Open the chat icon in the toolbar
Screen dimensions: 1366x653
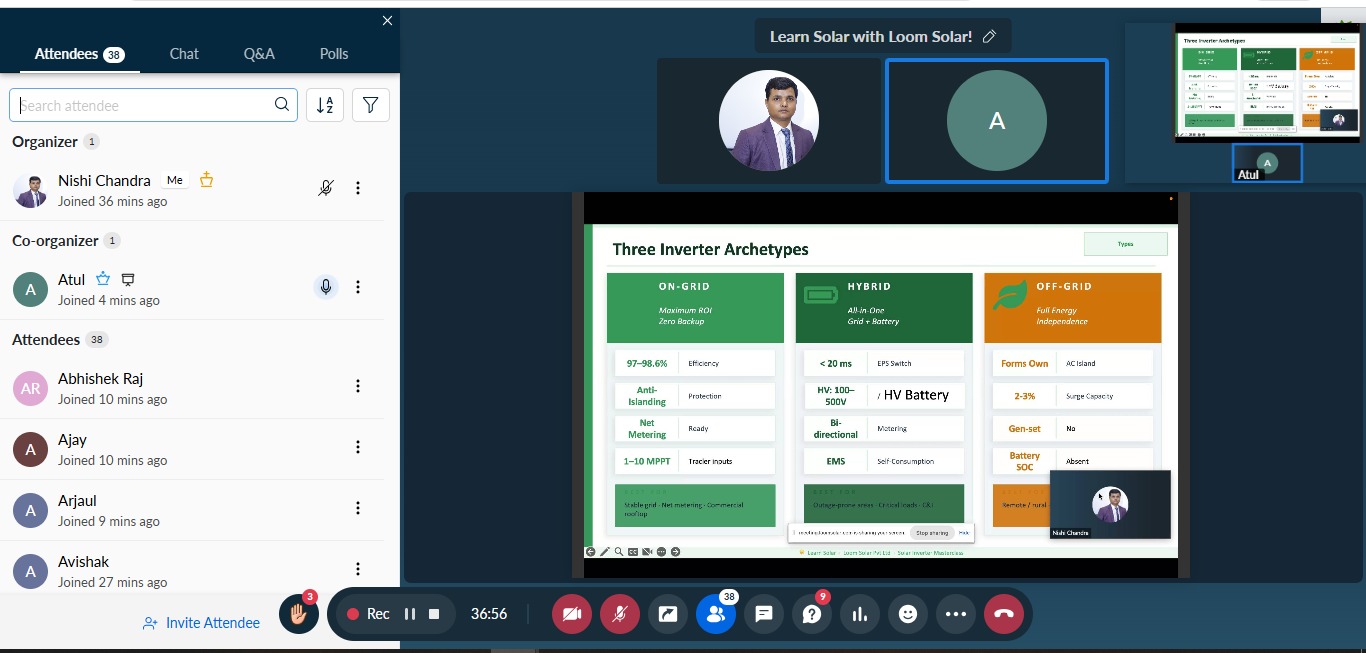coord(764,614)
